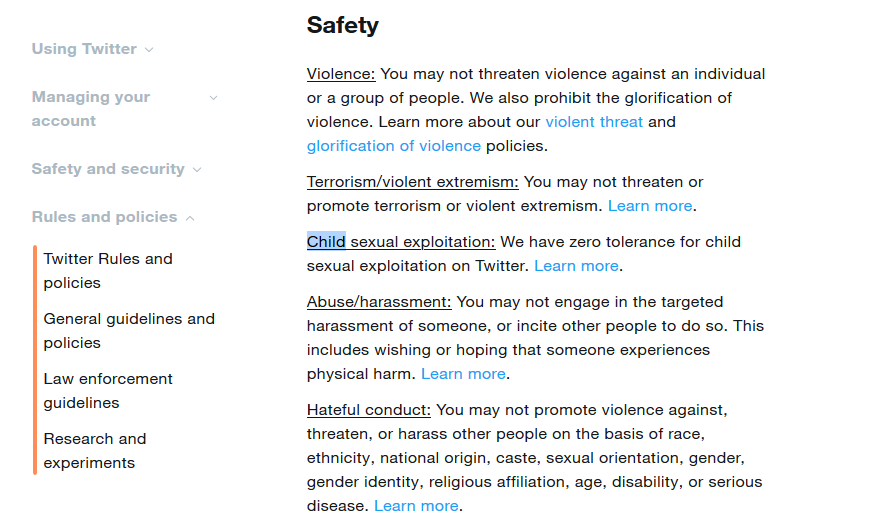This screenshot has height=517, width=879.
Task: Click Learn more after child exploitation text
Action: pos(576,266)
